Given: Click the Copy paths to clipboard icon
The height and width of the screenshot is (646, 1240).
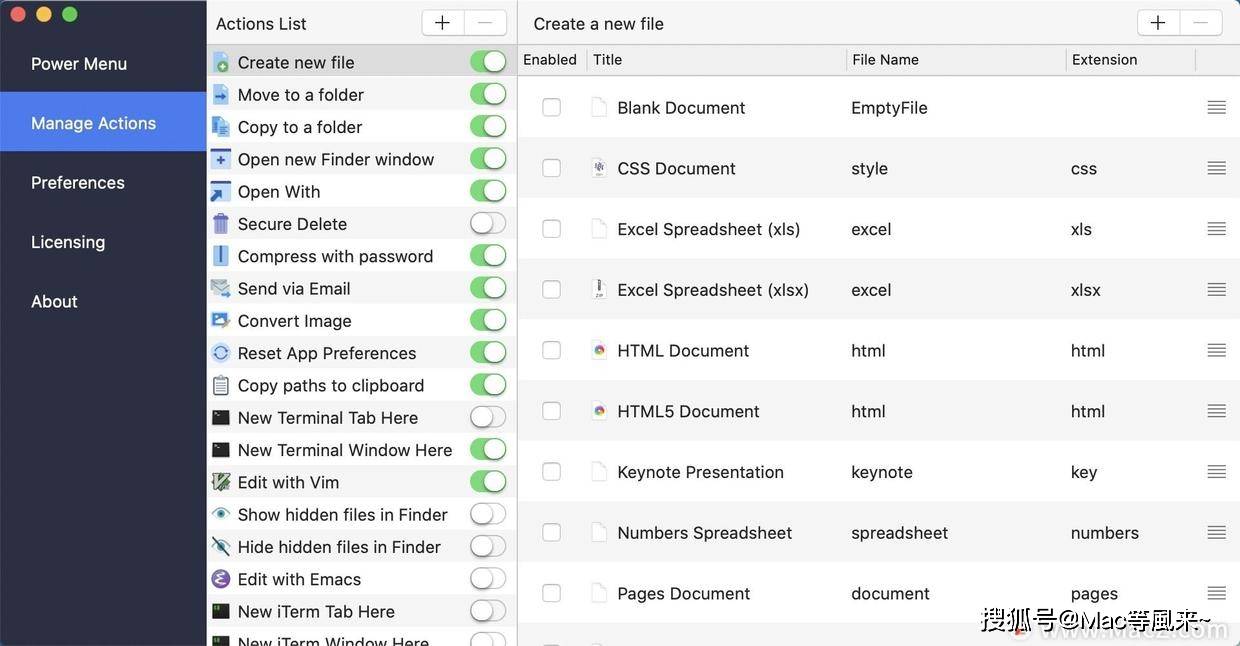Looking at the screenshot, I should [221, 385].
